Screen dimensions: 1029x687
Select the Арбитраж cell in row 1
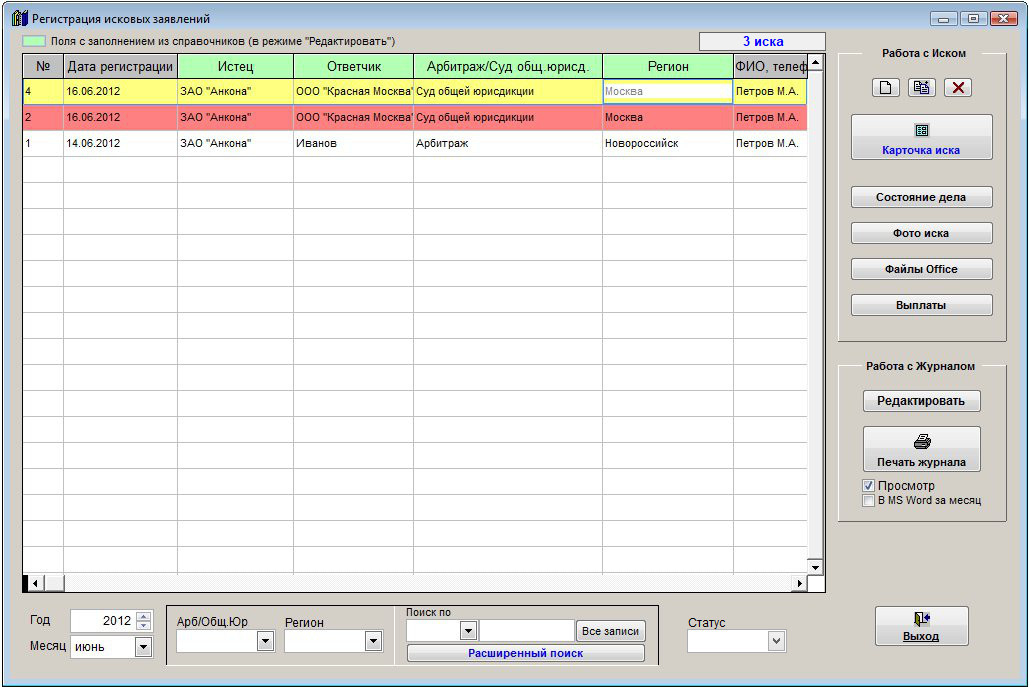(508, 143)
